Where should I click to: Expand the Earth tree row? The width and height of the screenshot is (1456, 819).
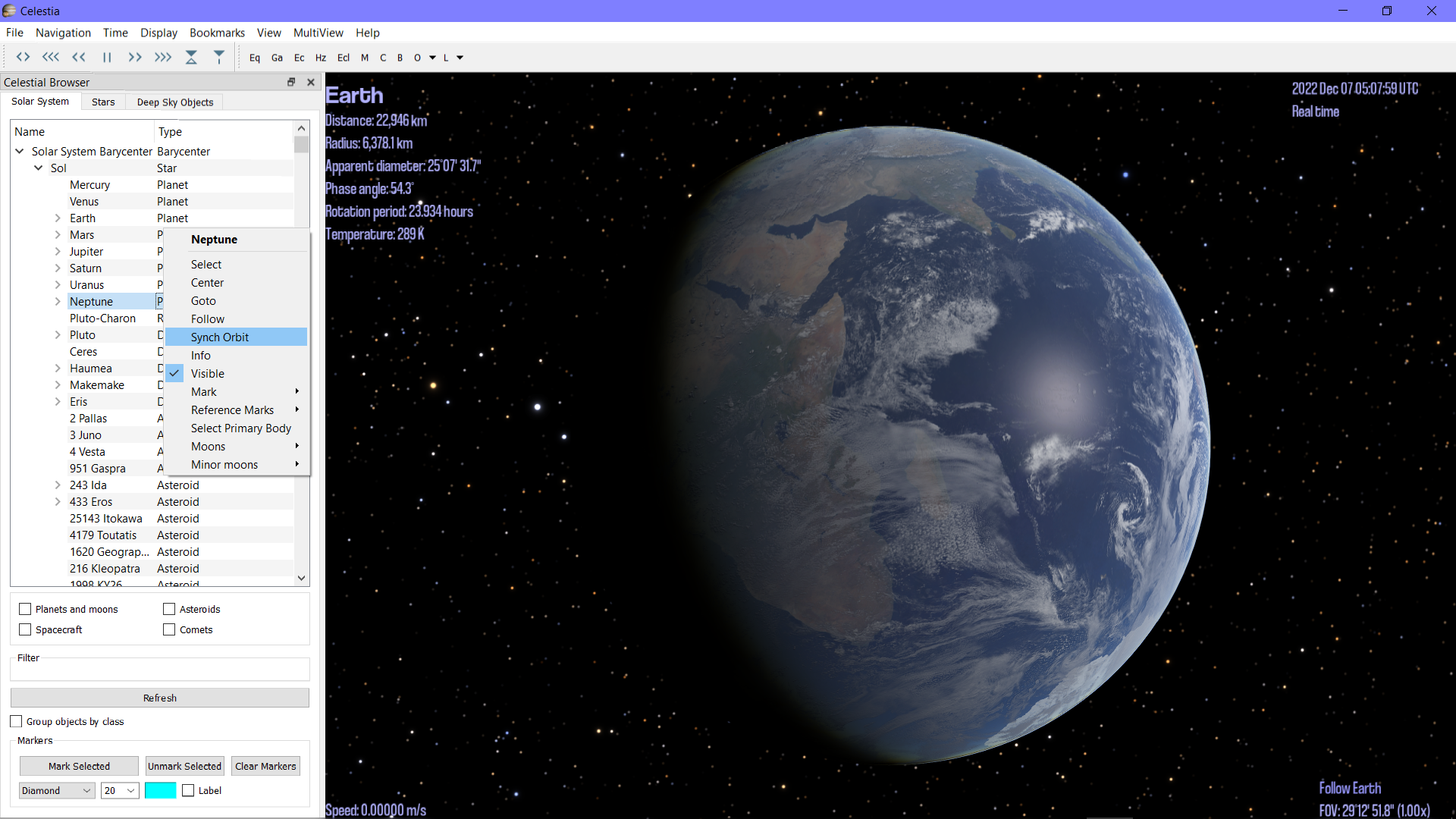[x=58, y=218]
